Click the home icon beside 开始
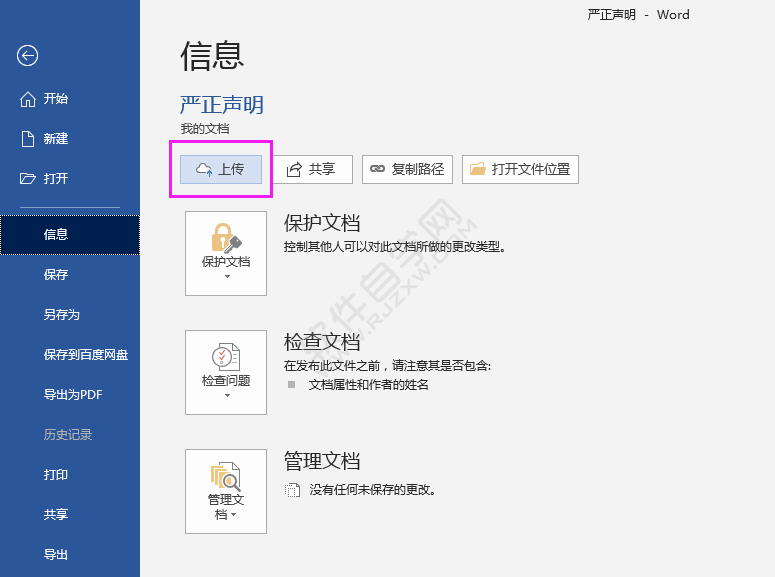Image resolution: width=775 pixels, height=577 pixels. [28, 99]
